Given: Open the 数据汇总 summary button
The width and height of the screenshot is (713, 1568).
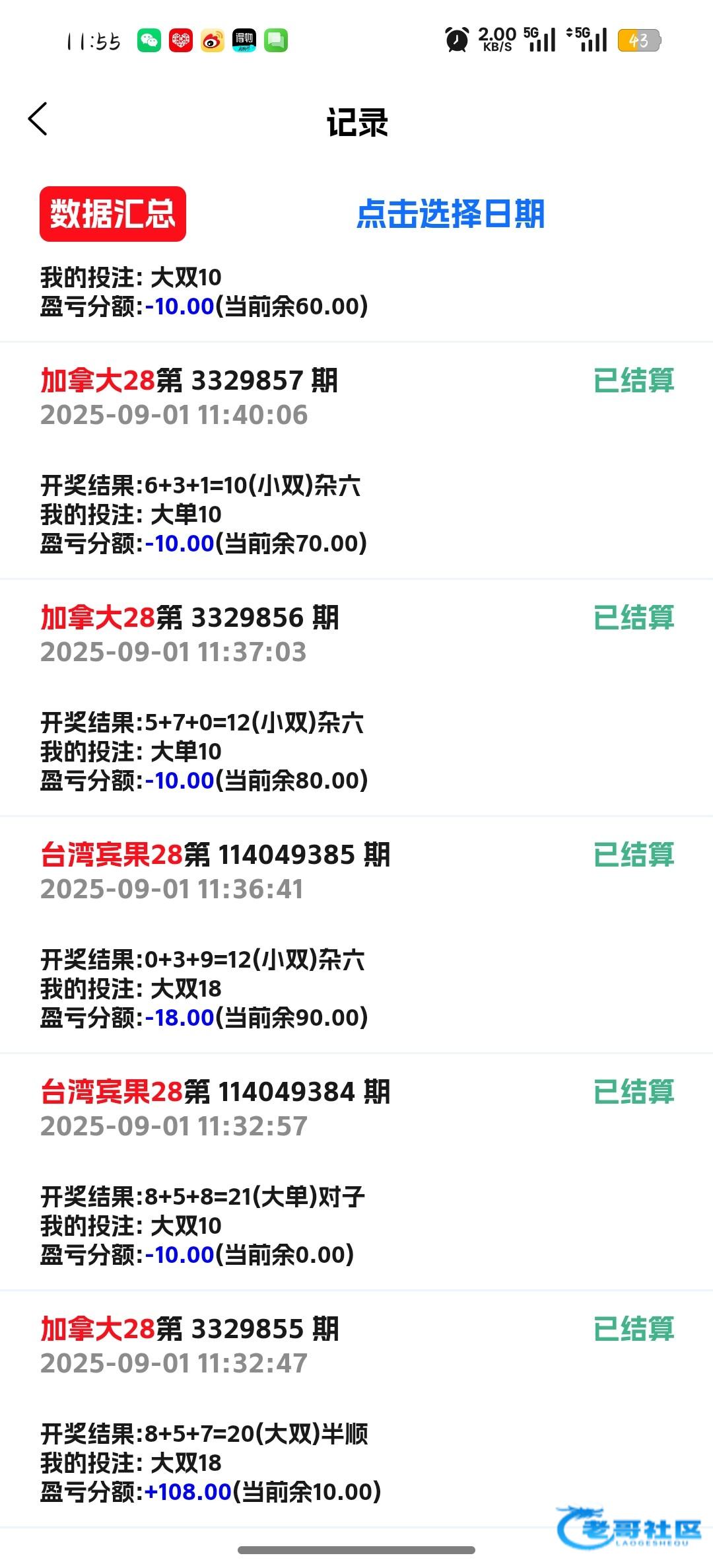Looking at the screenshot, I should coord(113,214).
